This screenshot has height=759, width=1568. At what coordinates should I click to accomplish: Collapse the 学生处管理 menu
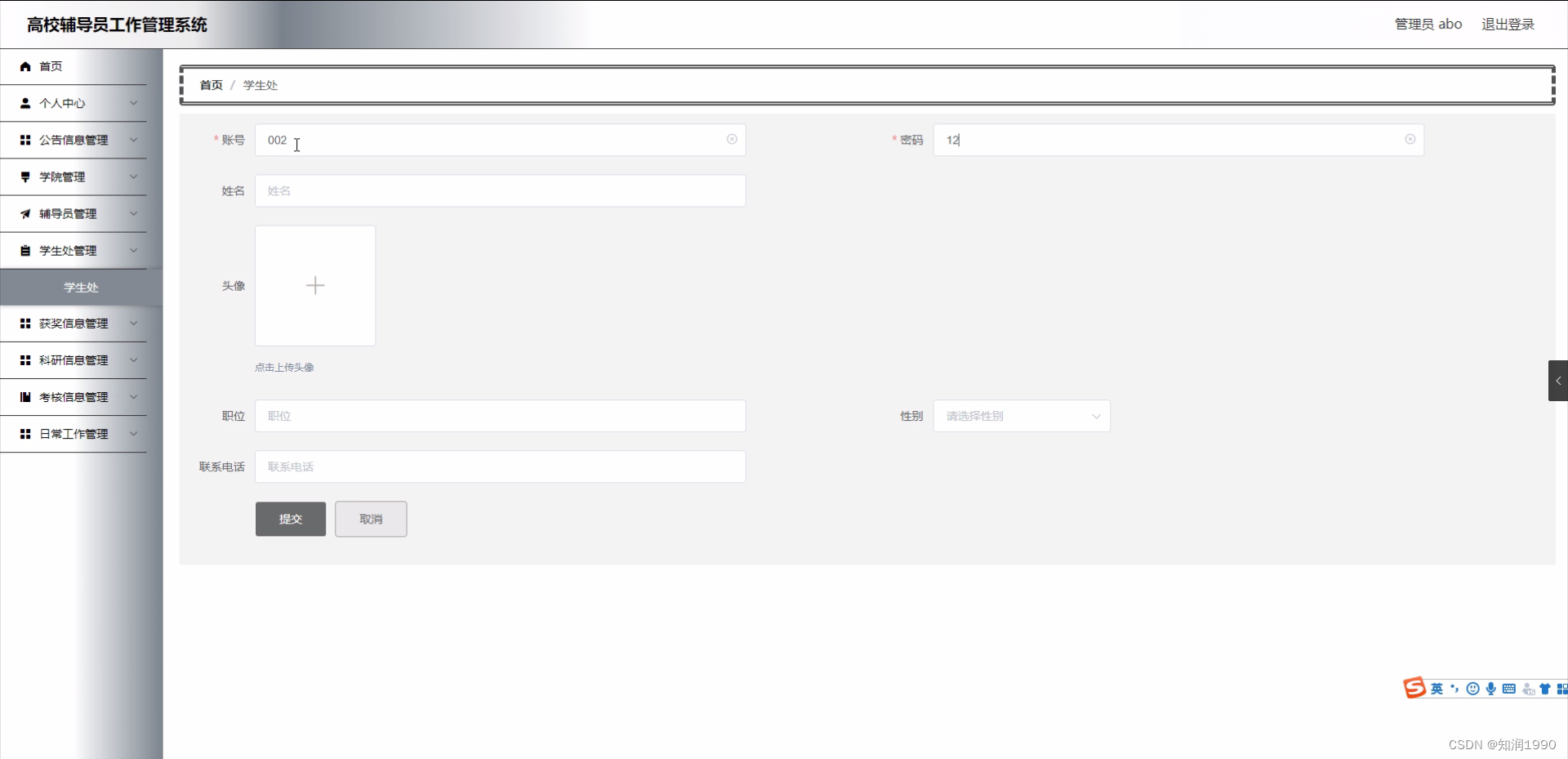coord(133,250)
